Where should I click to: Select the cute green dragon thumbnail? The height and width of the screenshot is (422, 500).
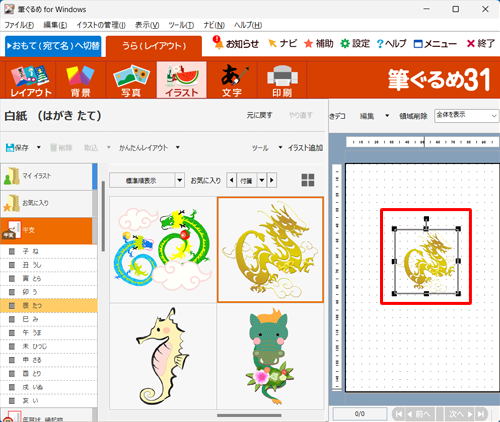270,356
